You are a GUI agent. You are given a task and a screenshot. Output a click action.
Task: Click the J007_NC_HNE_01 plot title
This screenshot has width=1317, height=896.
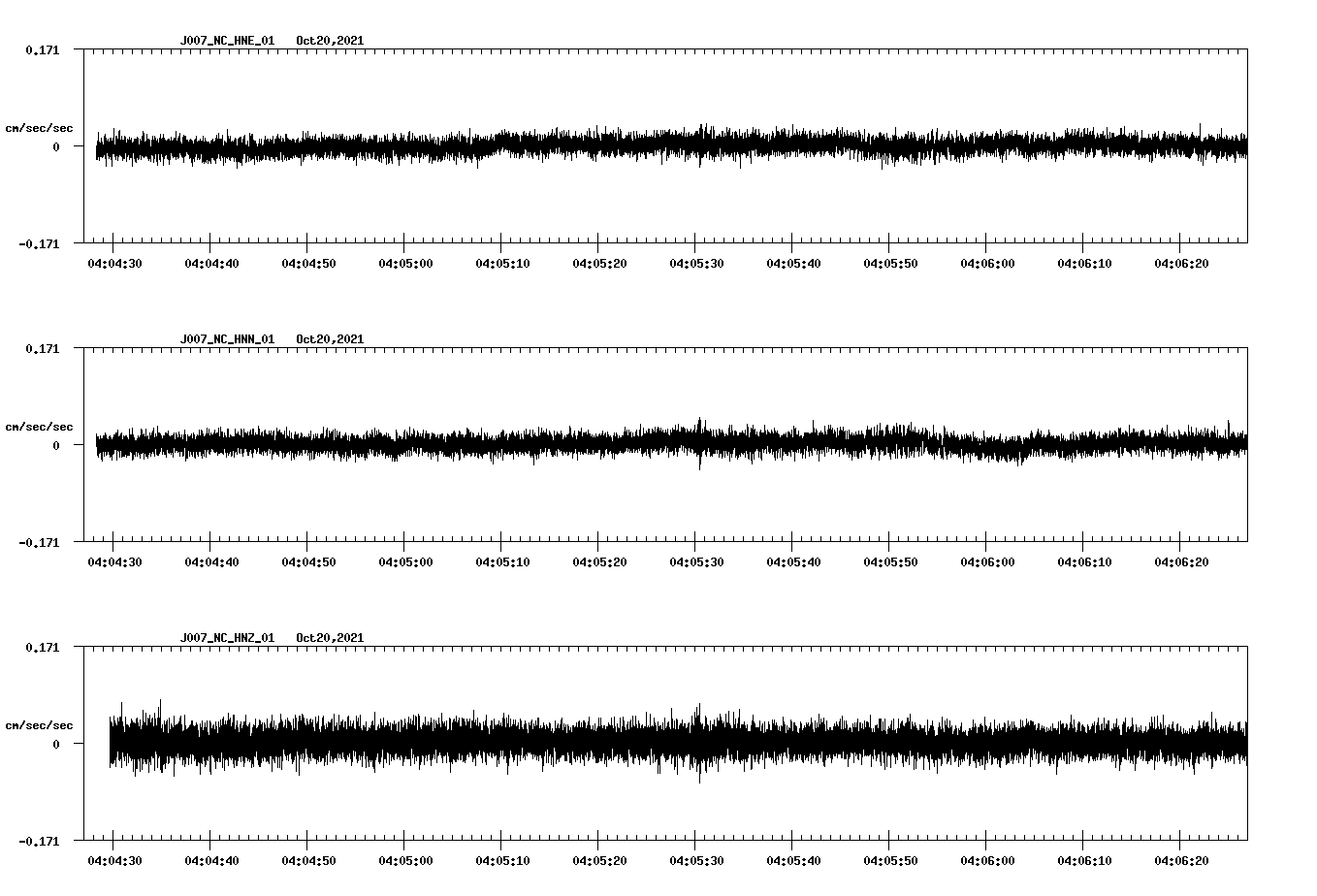[227, 41]
